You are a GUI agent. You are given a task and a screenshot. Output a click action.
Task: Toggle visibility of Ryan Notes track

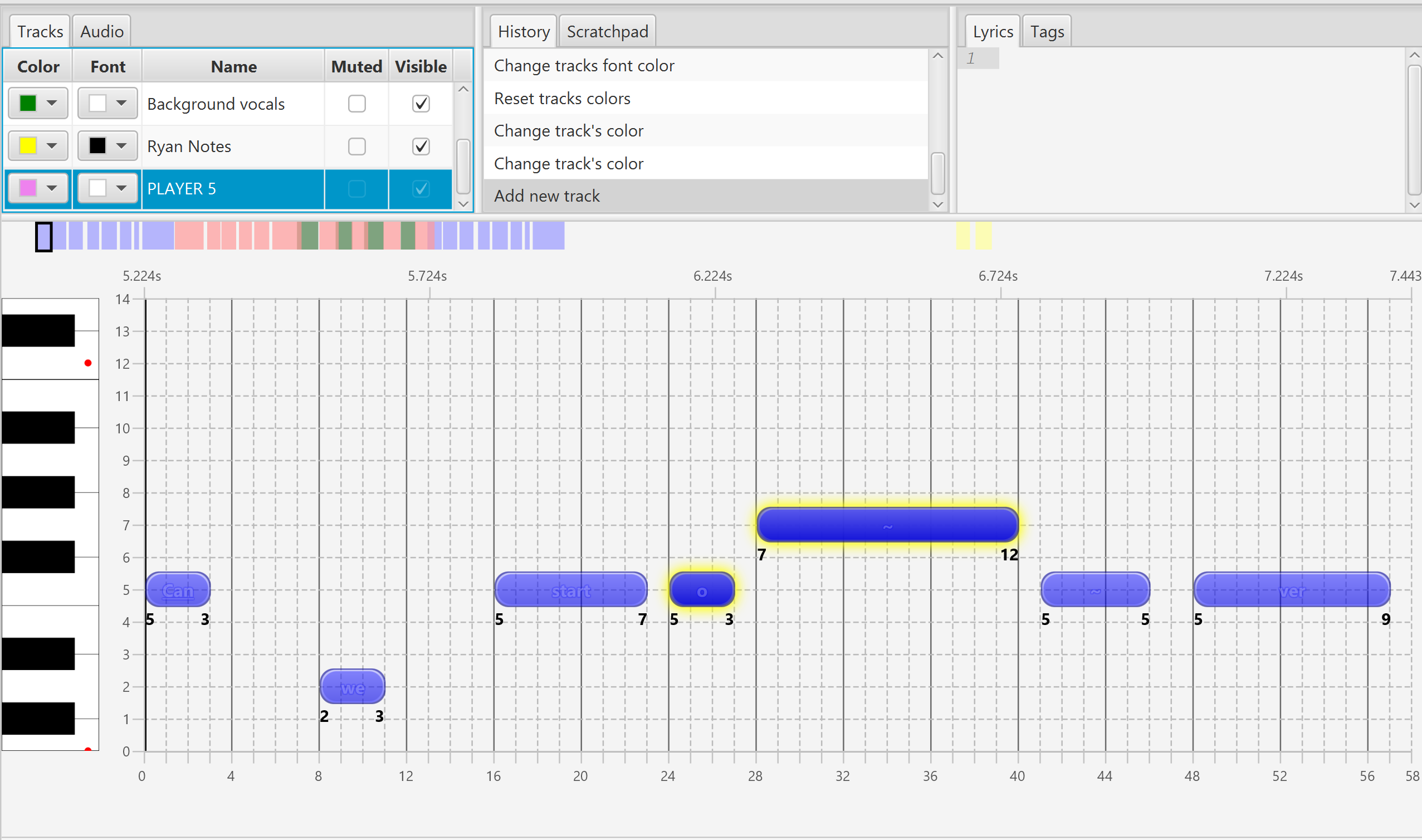pos(421,146)
